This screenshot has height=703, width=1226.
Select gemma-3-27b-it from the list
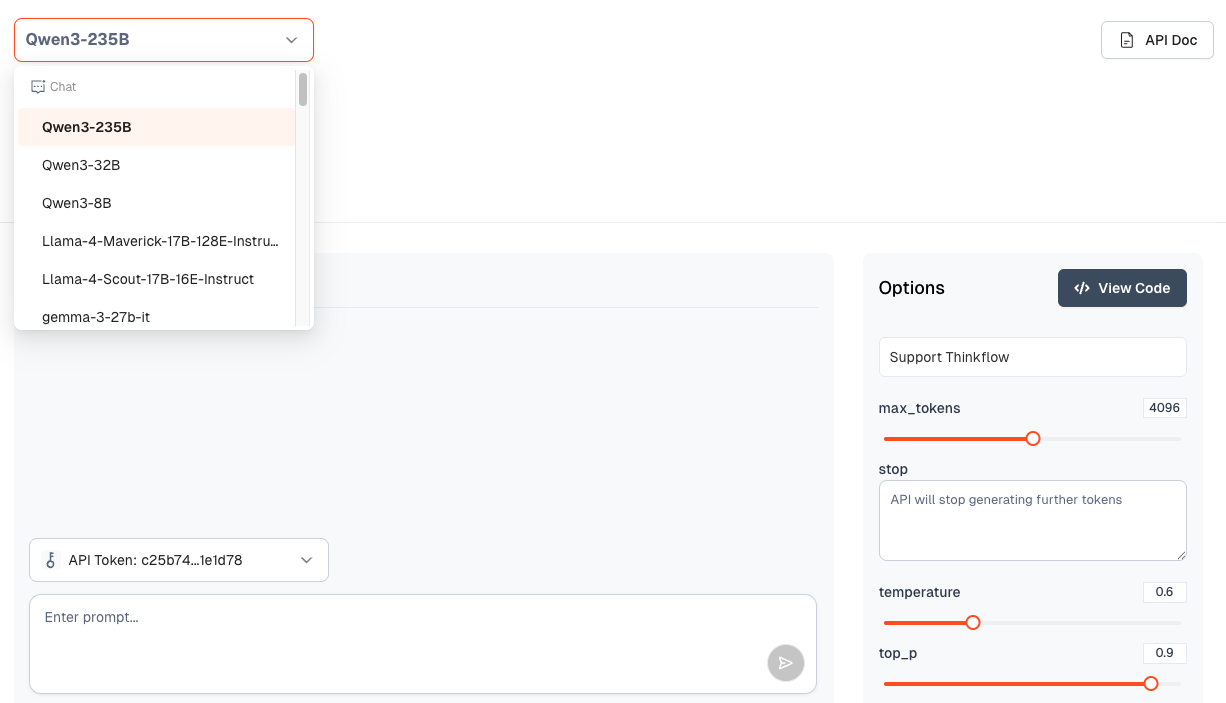pos(96,317)
